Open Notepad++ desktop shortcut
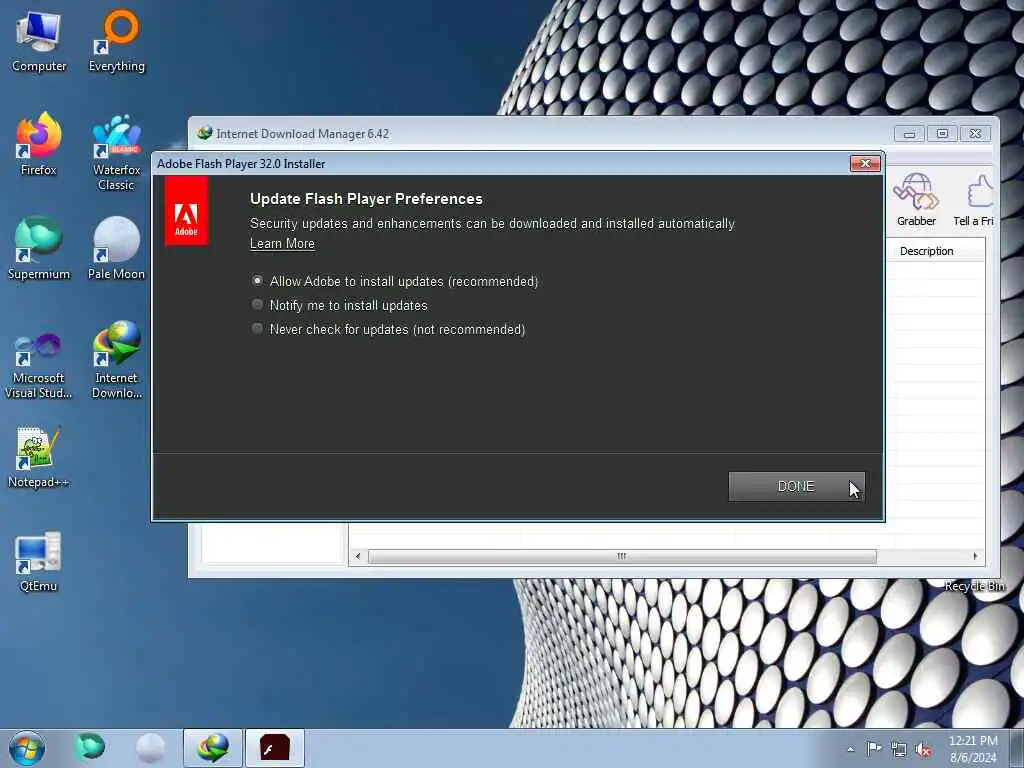 39,457
